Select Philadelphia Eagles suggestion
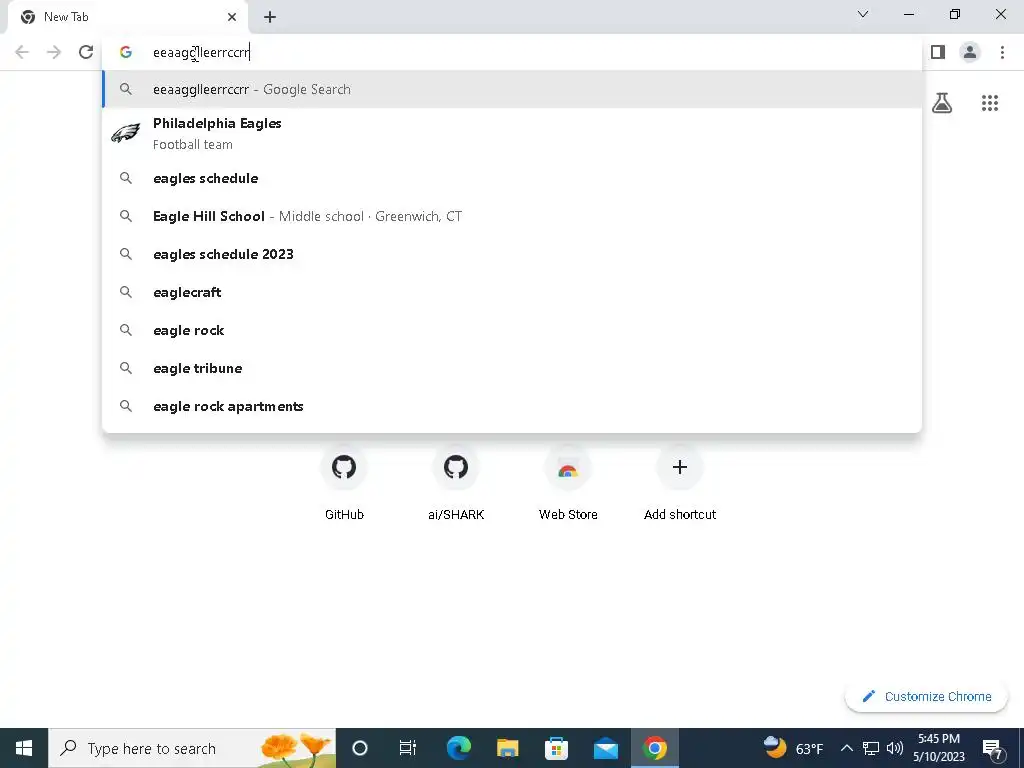This screenshot has height=768, width=1024. point(512,133)
